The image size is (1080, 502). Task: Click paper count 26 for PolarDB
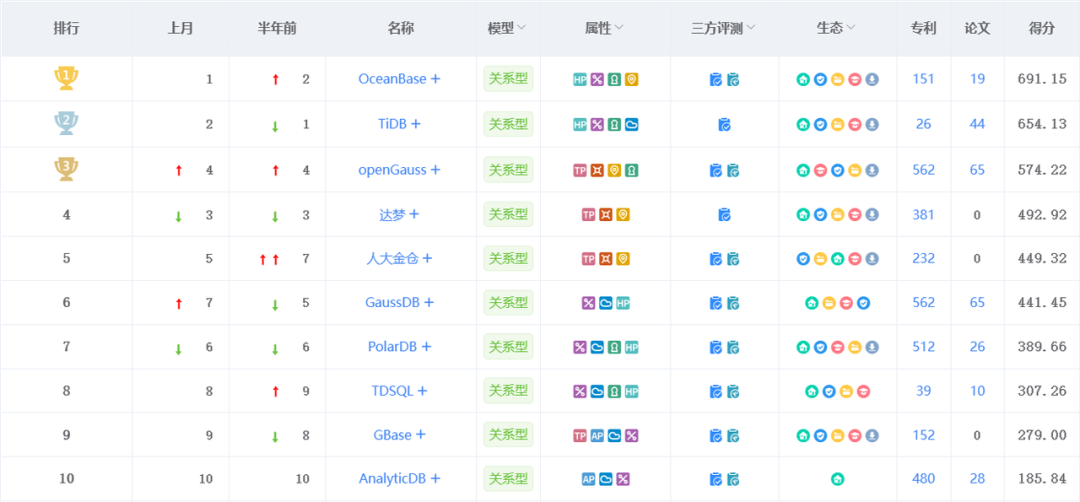coord(977,347)
